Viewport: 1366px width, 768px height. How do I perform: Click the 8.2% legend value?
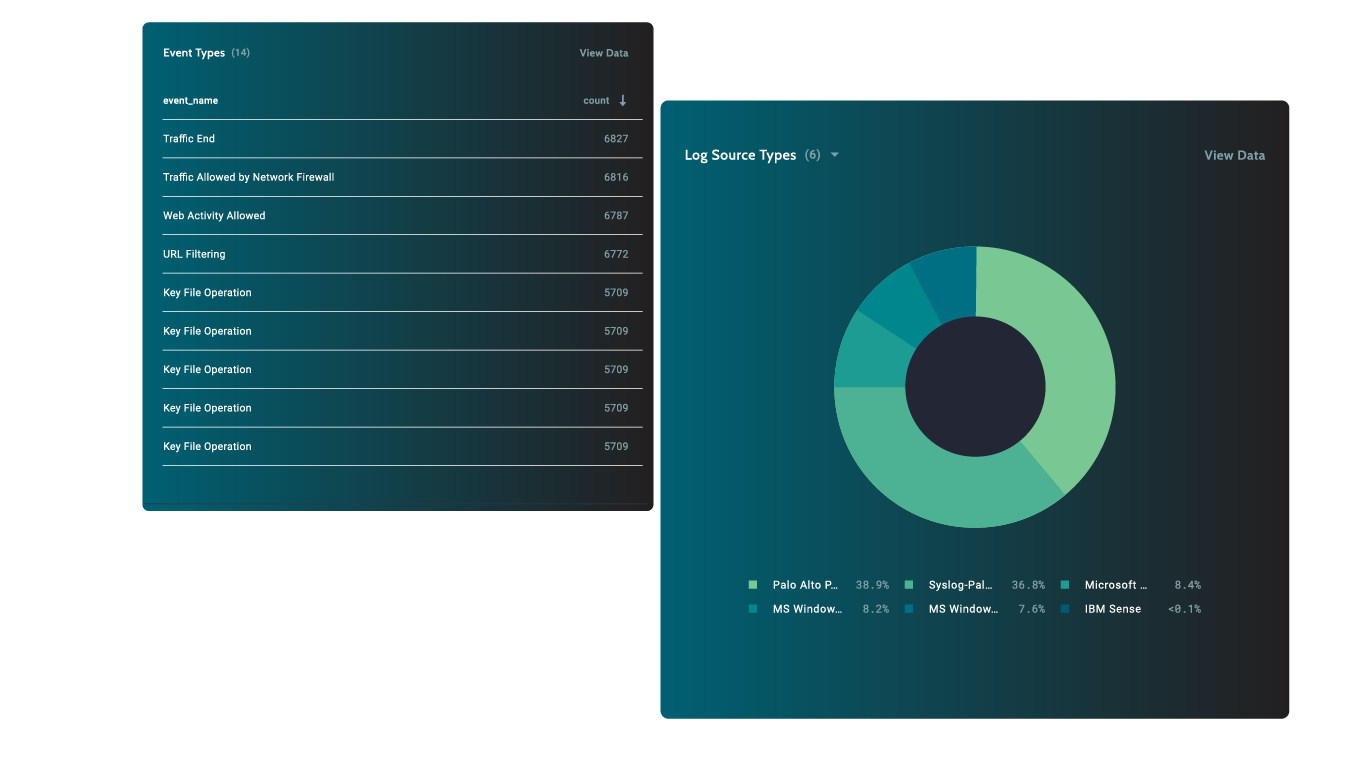pos(876,609)
